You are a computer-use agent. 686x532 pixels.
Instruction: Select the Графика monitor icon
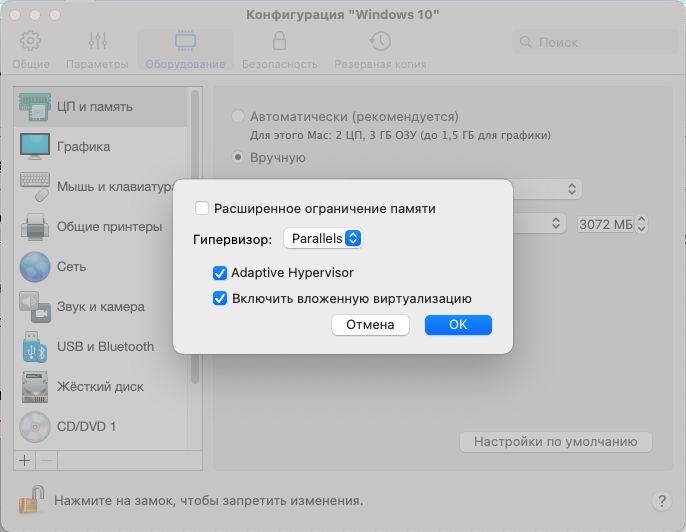(35, 147)
